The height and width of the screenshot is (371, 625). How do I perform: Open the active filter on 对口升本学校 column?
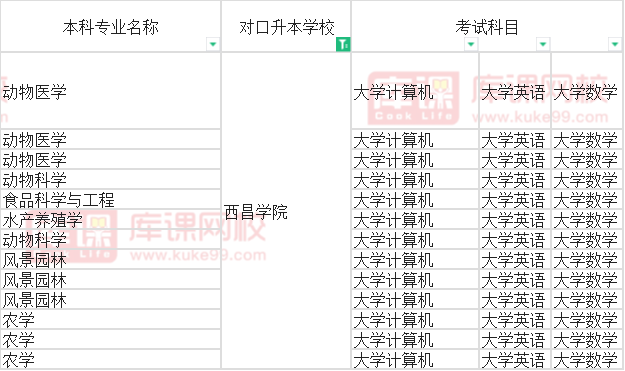click(343, 44)
